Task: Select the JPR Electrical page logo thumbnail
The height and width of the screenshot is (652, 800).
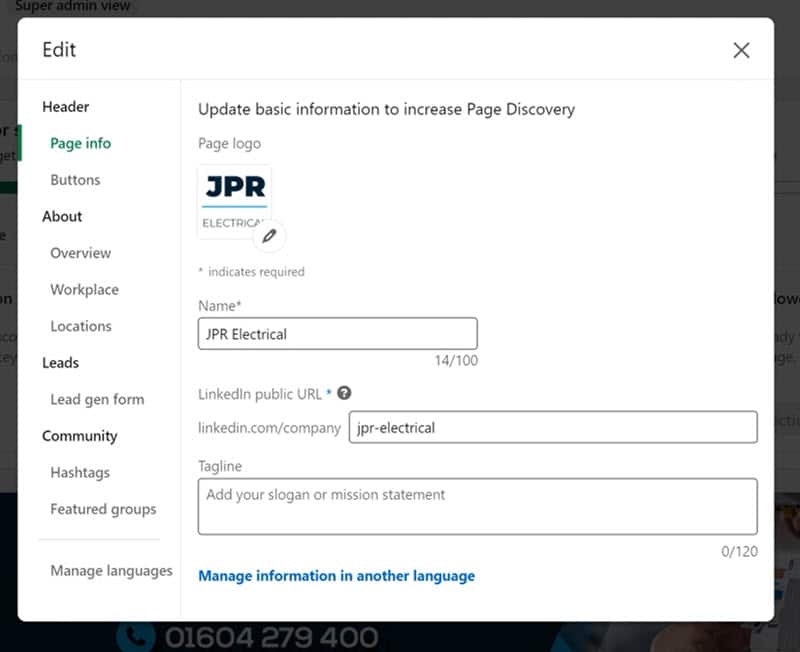Action: click(235, 202)
